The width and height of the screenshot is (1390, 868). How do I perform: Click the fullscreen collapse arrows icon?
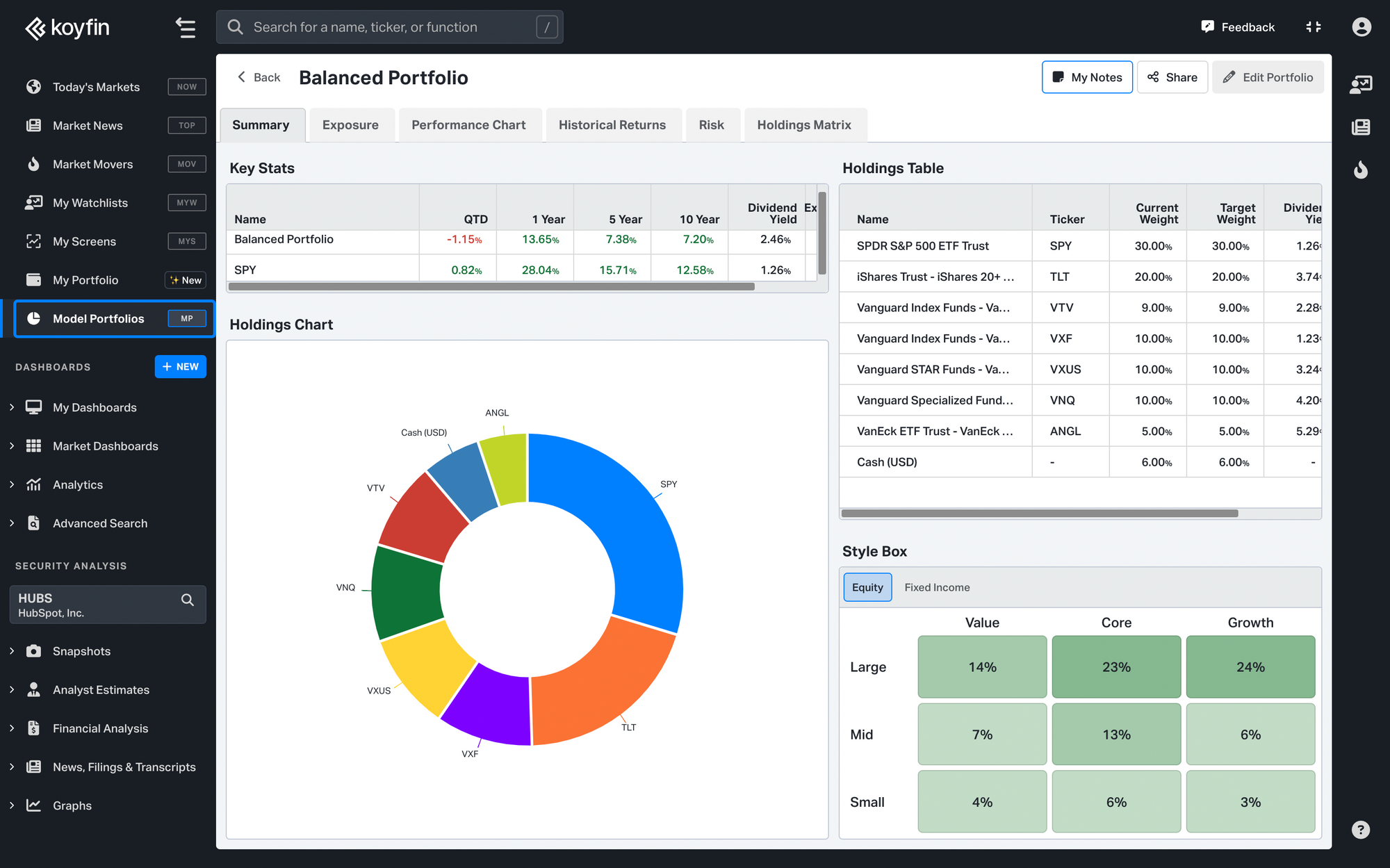coord(1313,27)
